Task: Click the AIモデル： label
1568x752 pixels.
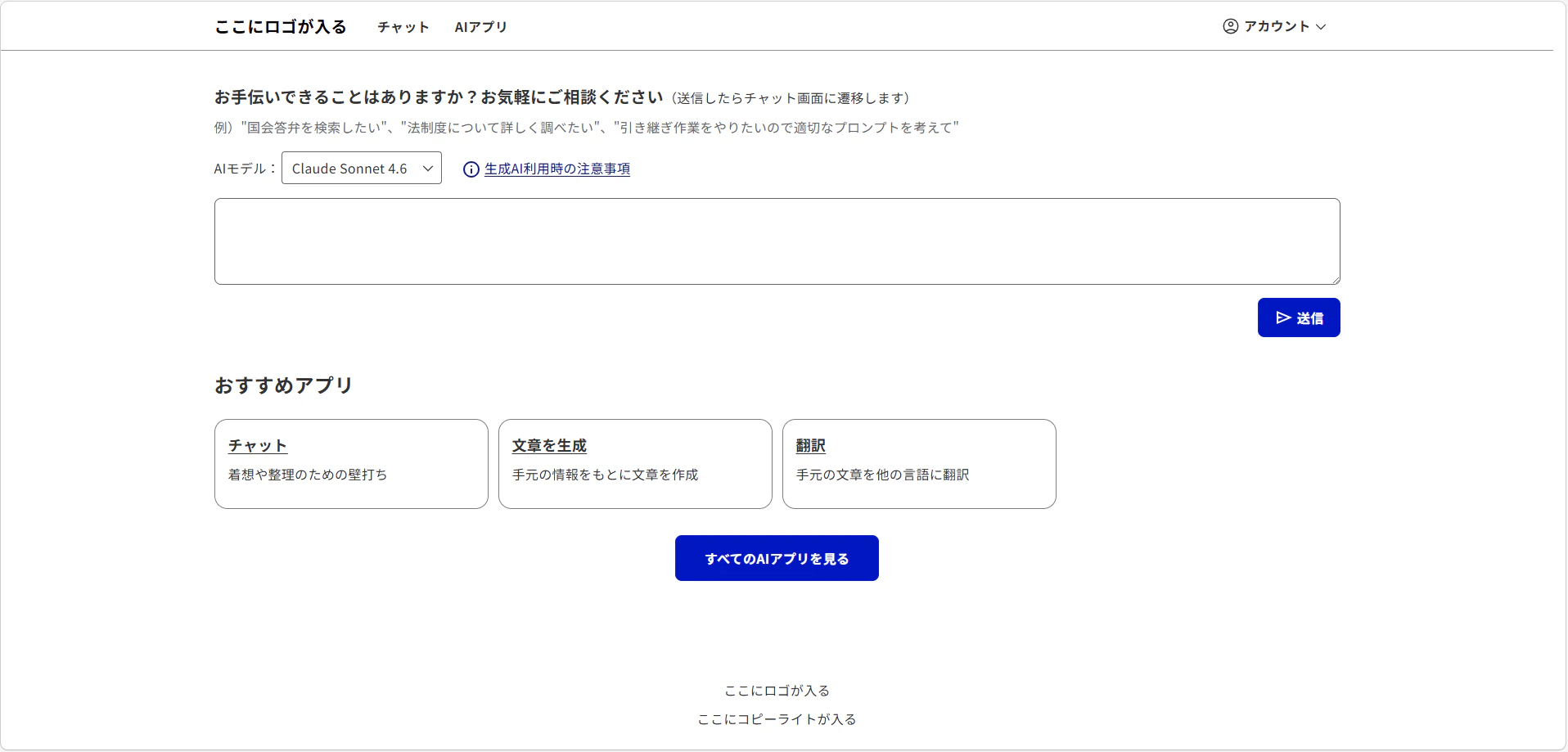Action: coord(246,169)
